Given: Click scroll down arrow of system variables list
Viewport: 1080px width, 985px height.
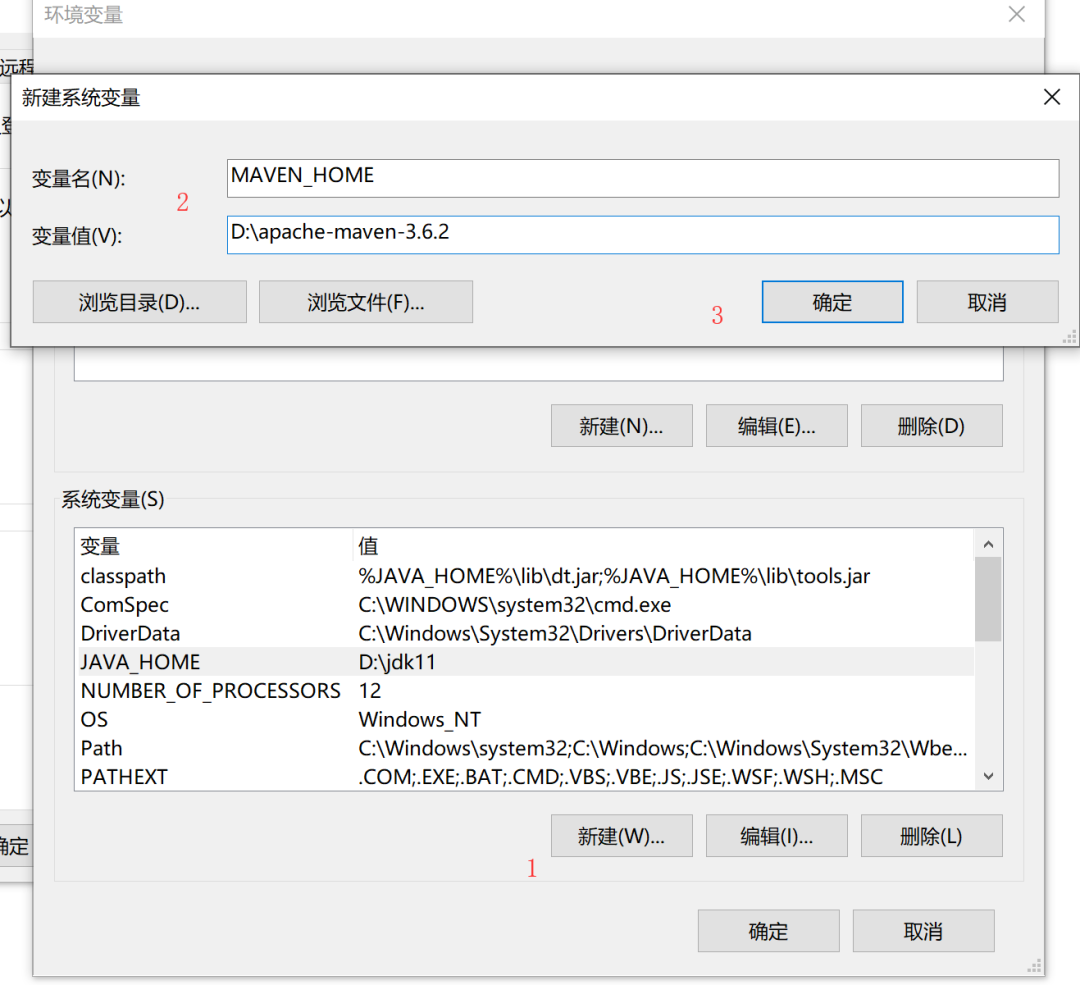Looking at the screenshot, I should 988,776.
